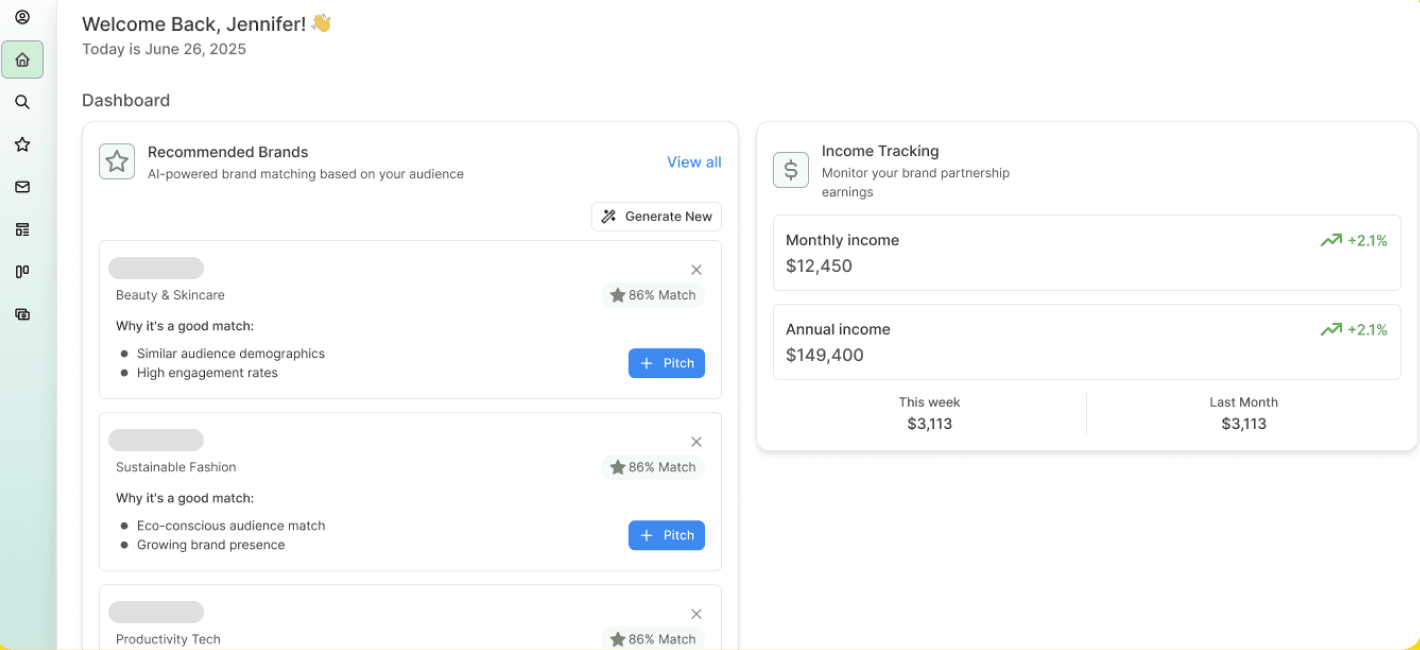Viewport: 1420px width, 650px height.
Task: Click the 86% Match badge on Productivity Tech
Action: (x=653, y=638)
